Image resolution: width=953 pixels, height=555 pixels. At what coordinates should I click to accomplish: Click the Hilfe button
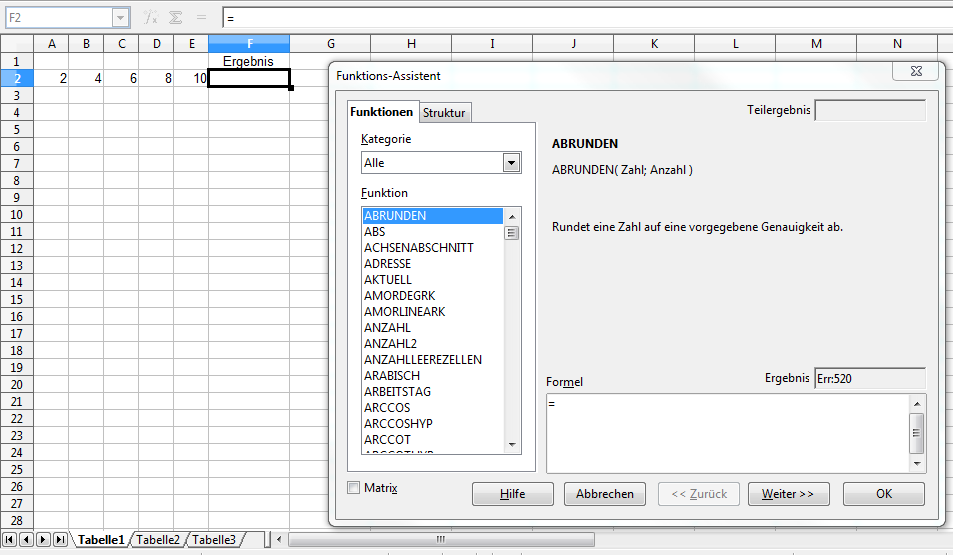512,494
